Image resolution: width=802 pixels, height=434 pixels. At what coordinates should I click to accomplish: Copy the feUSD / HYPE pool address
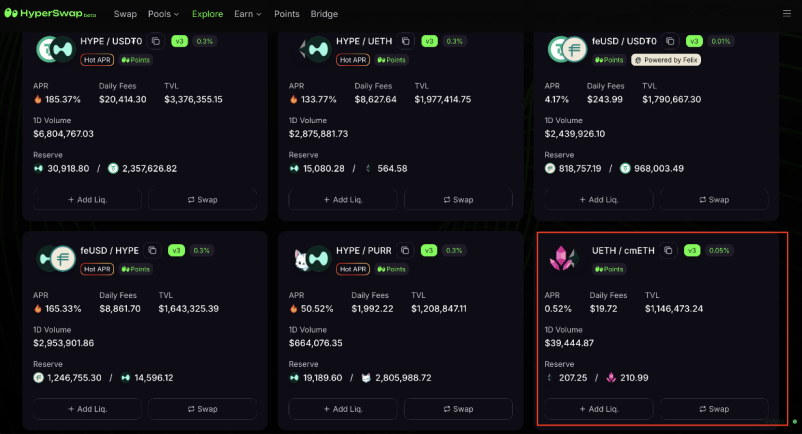coord(152,250)
